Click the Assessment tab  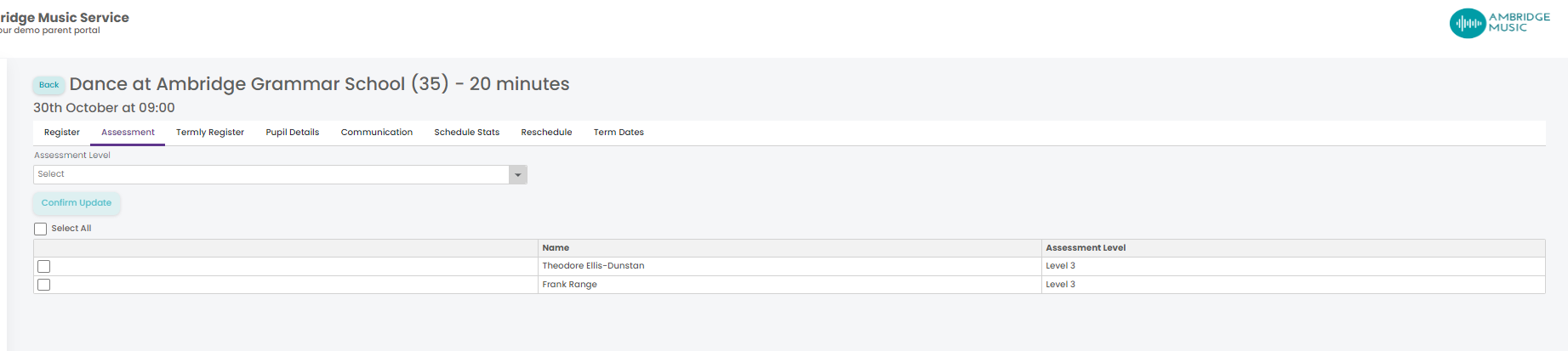click(128, 133)
